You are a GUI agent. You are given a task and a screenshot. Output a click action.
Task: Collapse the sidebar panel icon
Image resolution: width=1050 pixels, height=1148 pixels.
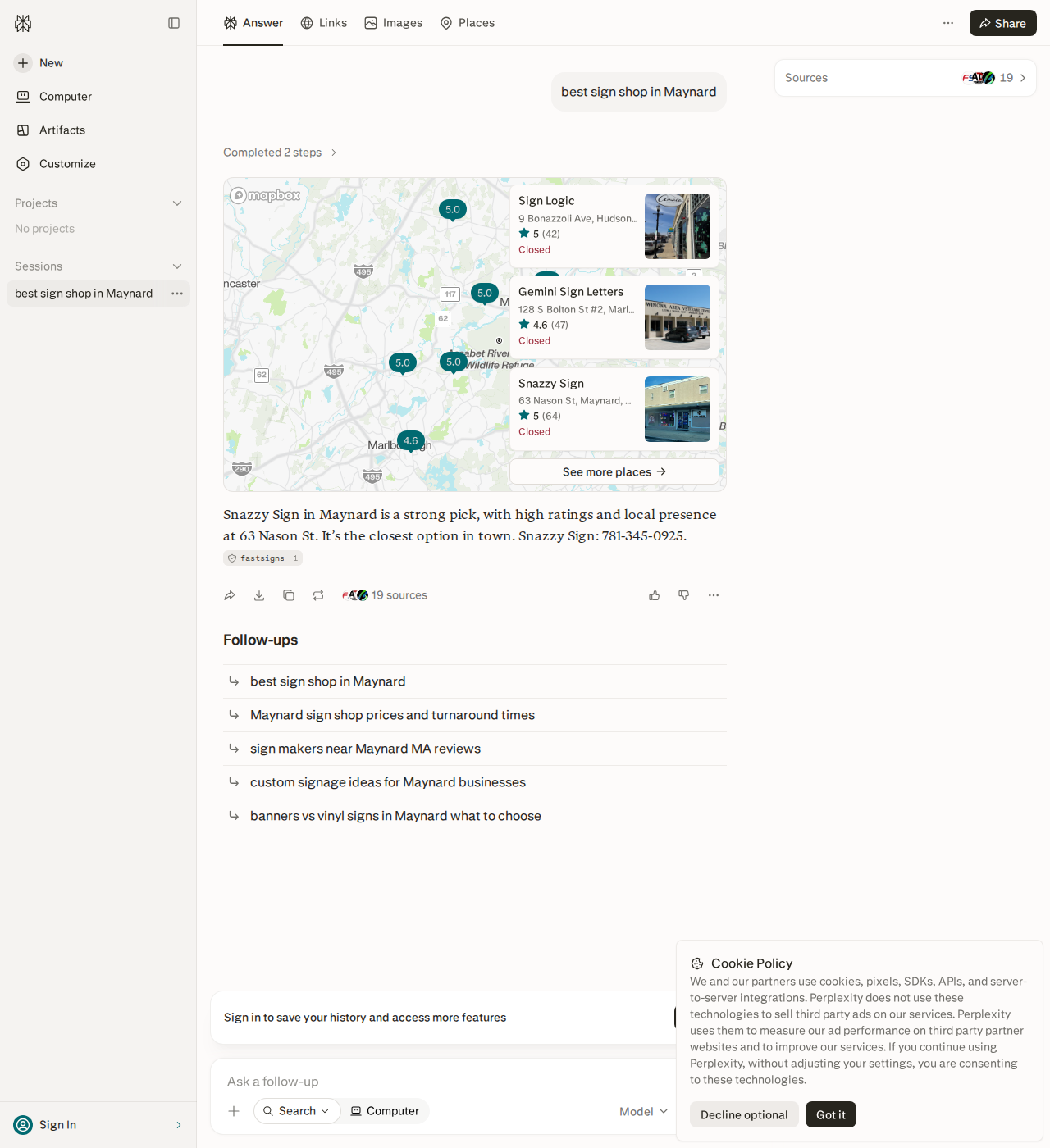click(x=174, y=23)
